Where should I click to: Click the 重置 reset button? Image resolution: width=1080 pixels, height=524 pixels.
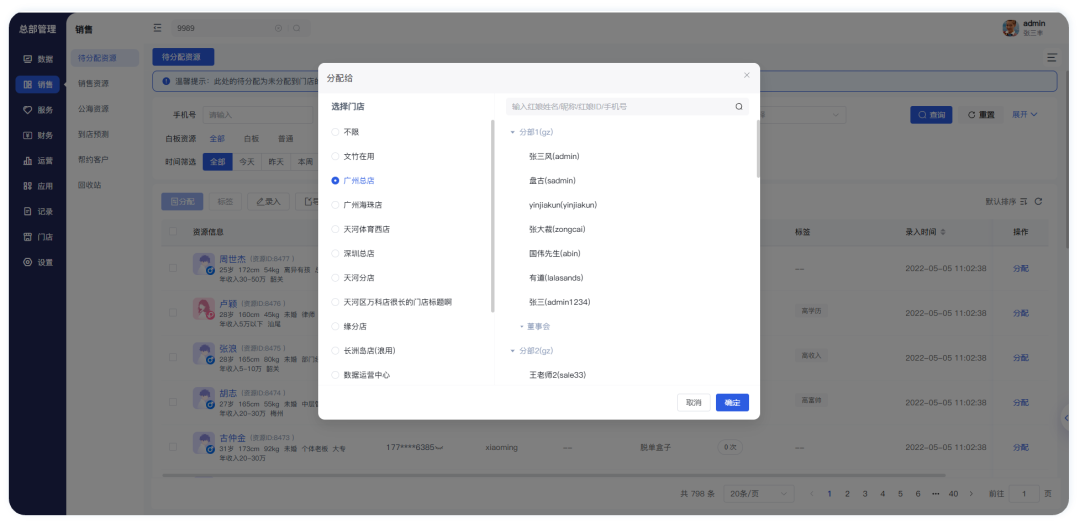coord(981,115)
